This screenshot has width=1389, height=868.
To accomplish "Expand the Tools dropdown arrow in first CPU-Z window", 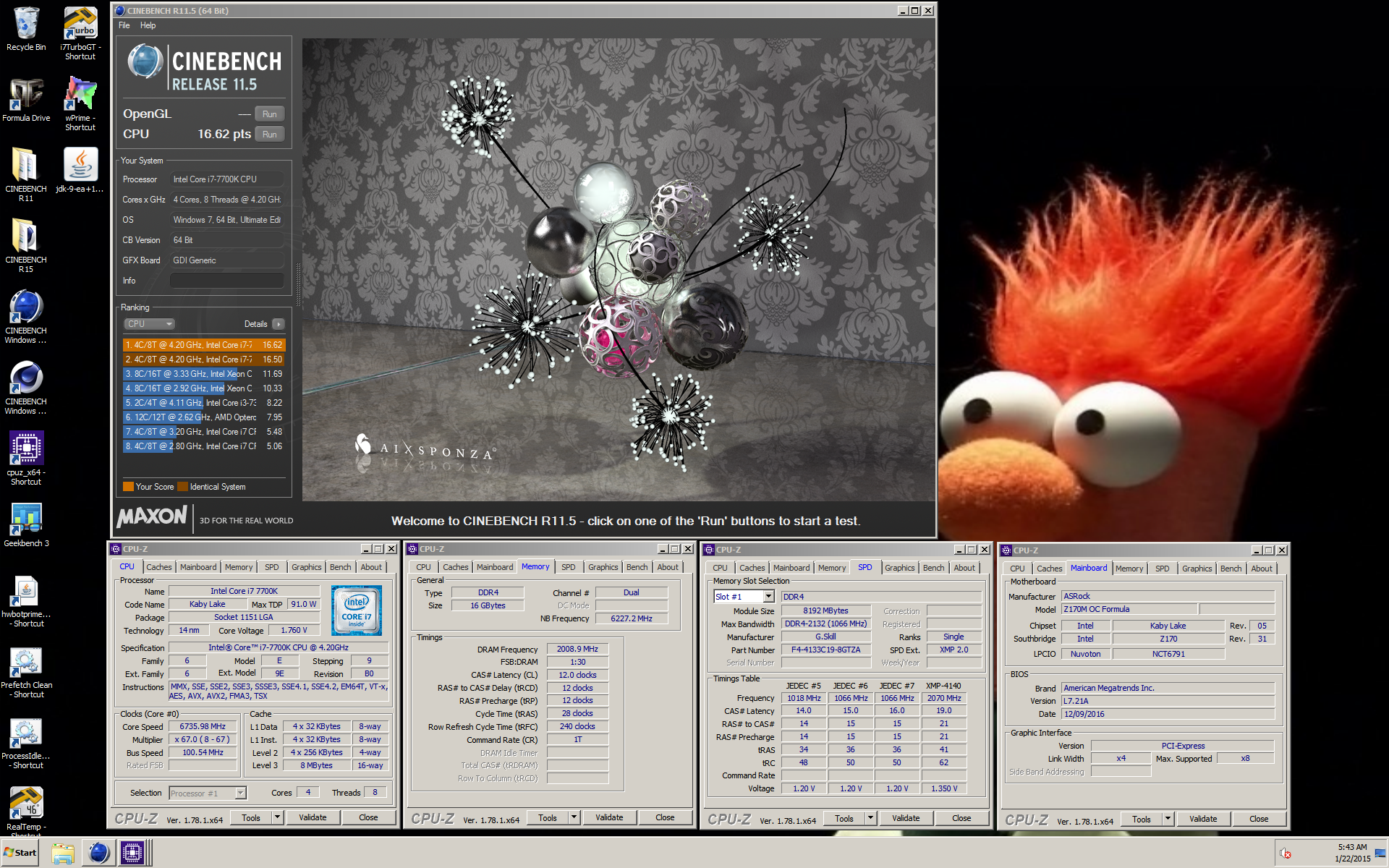I will pyautogui.click(x=277, y=817).
